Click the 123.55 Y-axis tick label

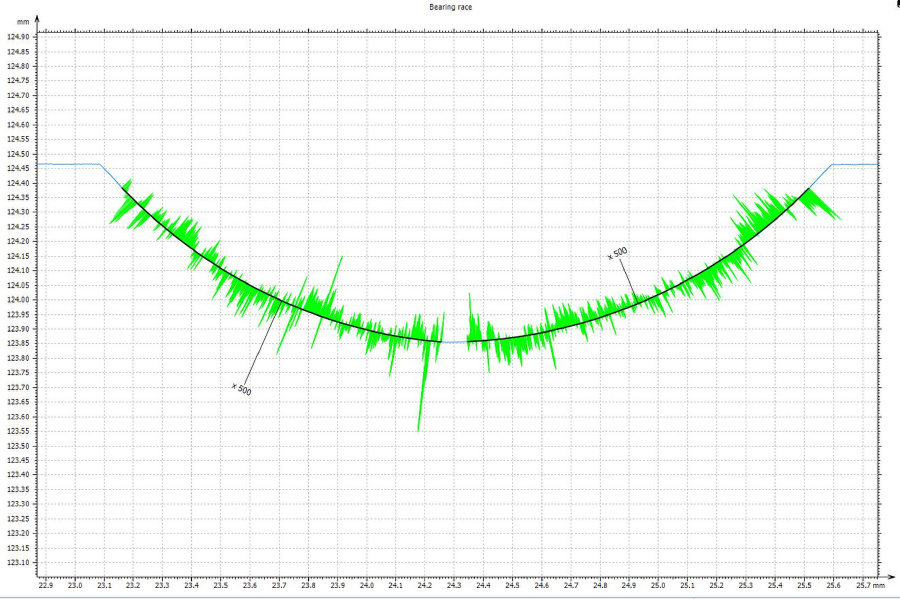[x=18, y=431]
